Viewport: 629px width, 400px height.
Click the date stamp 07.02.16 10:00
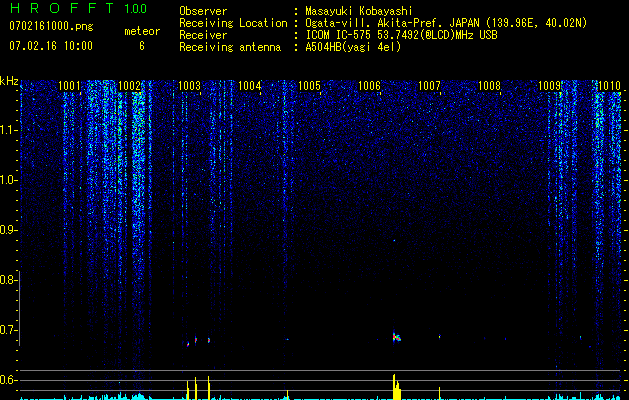point(51,46)
